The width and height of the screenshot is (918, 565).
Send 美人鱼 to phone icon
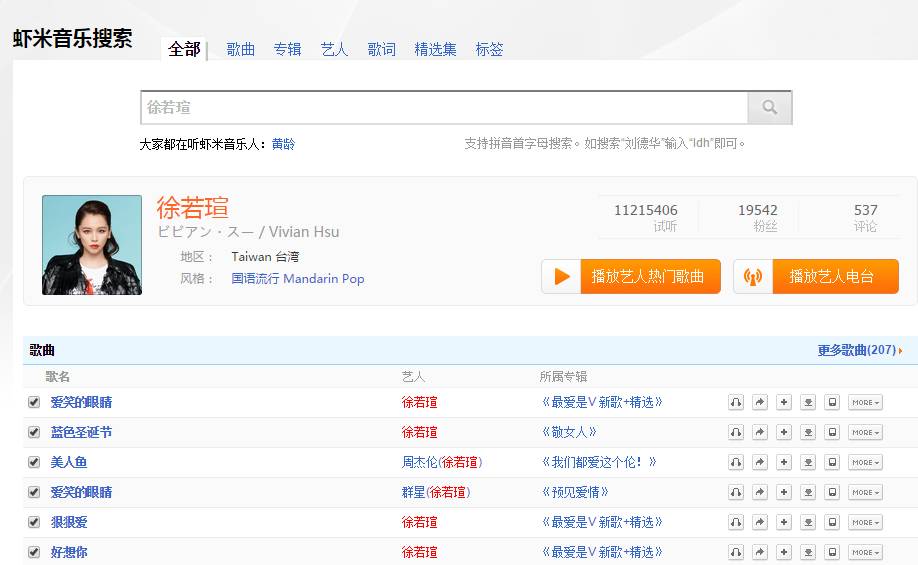[x=832, y=462]
